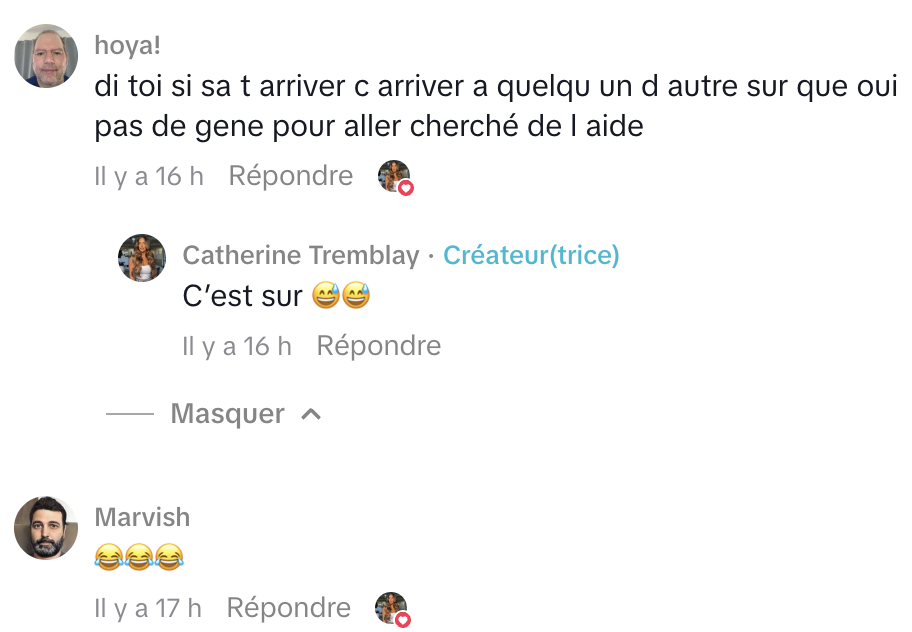The image size is (912, 632).
Task: Hide replies using the Masquer label
Action: point(228,414)
